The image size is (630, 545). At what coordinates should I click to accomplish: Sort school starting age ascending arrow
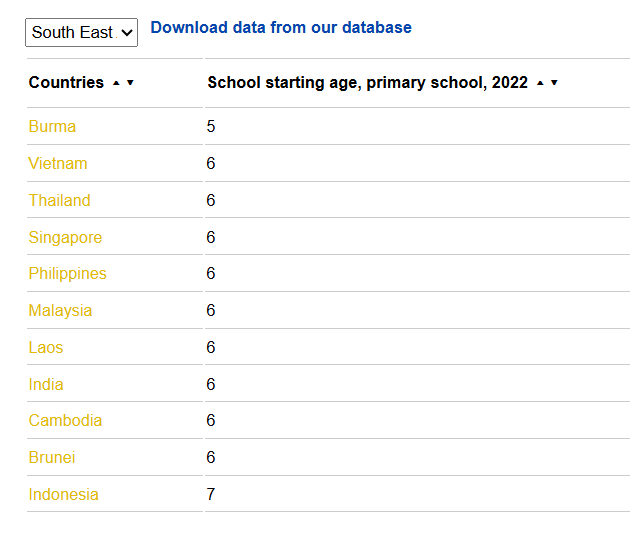[x=540, y=83]
